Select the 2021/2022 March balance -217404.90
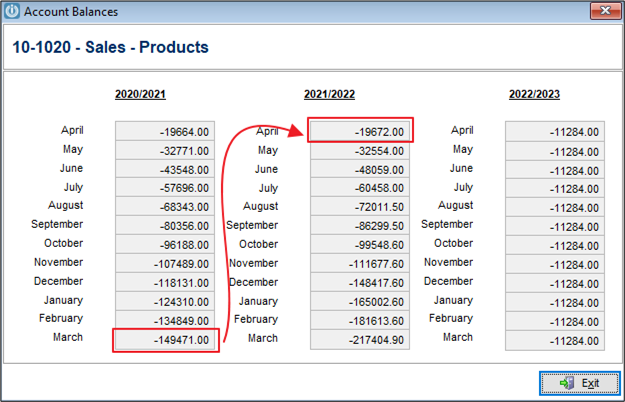This screenshot has height=402, width=625. 360,340
